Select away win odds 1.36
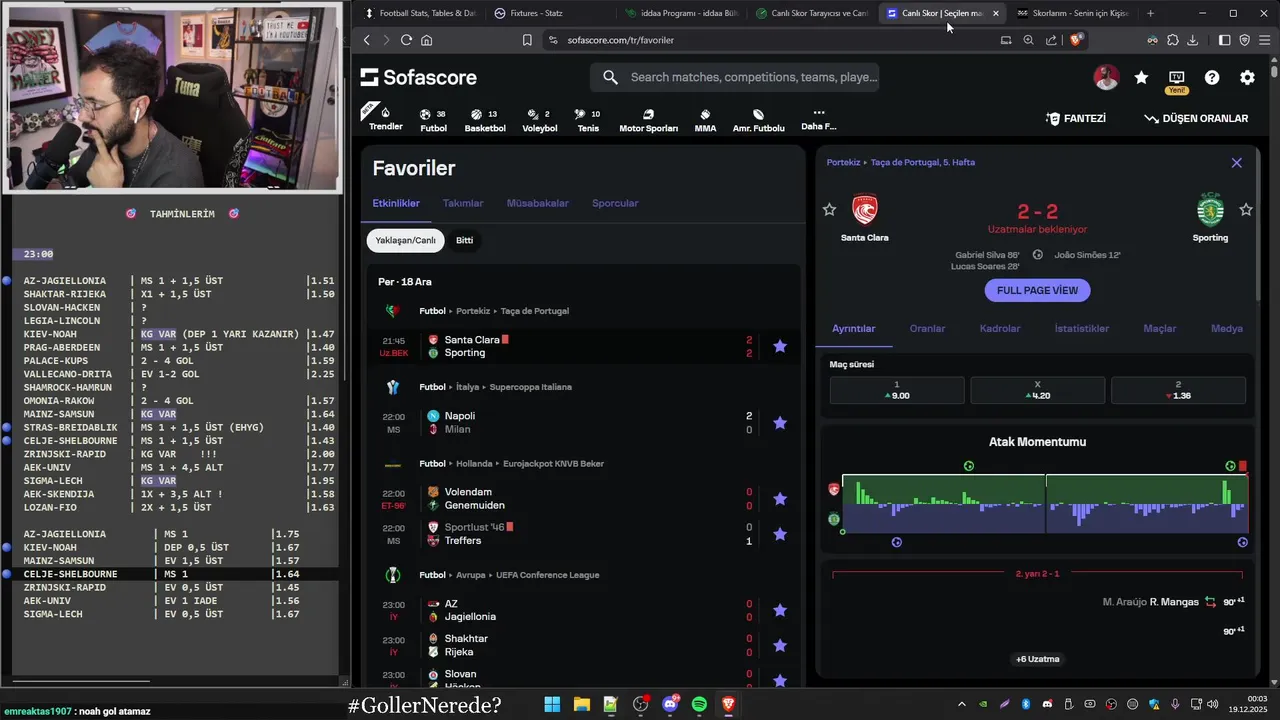The height and width of the screenshot is (720, 1280). [1178, 390]
